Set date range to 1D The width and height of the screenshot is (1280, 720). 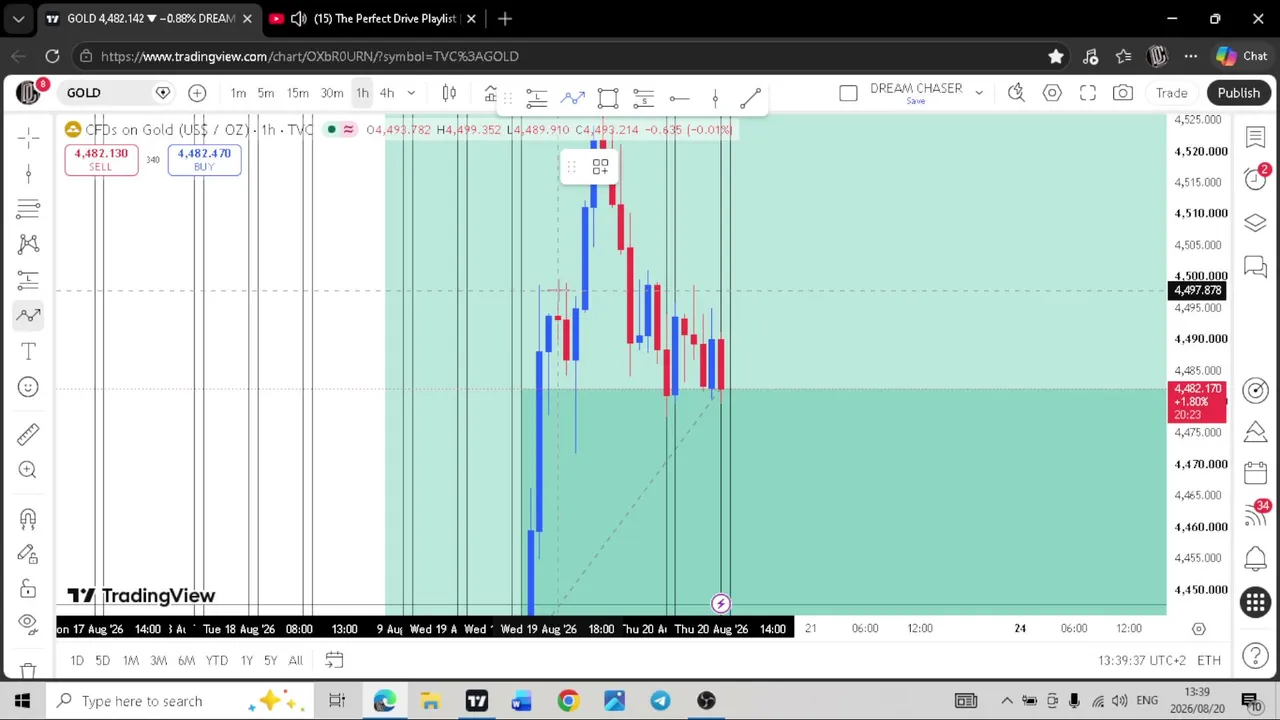(77, 660)
